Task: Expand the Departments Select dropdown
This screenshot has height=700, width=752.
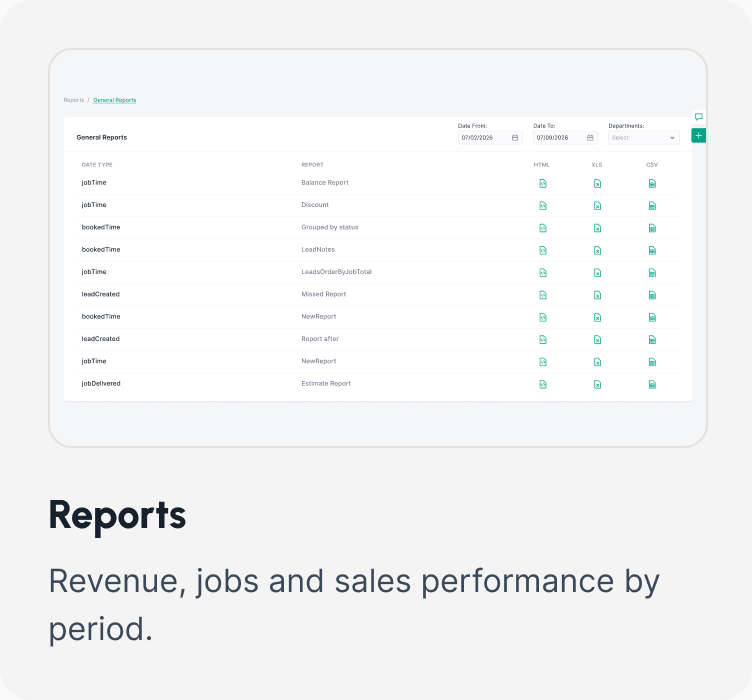Action: pyautogui.click(x=644, y=138)
